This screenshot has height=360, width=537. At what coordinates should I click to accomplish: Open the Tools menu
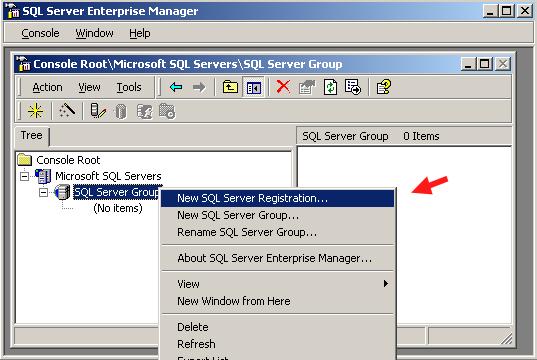129,87
